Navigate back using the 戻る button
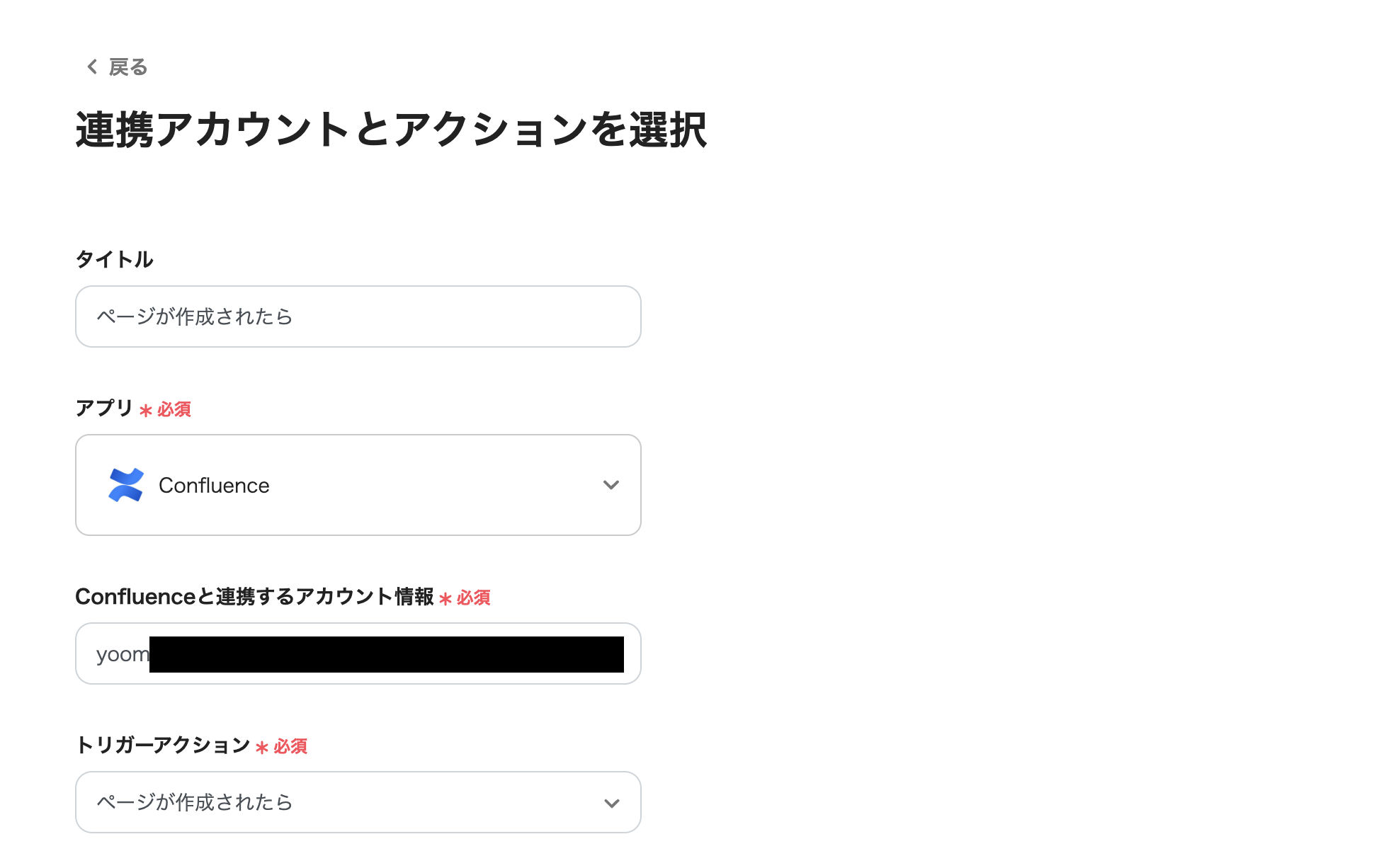 [x=127, y=66]
